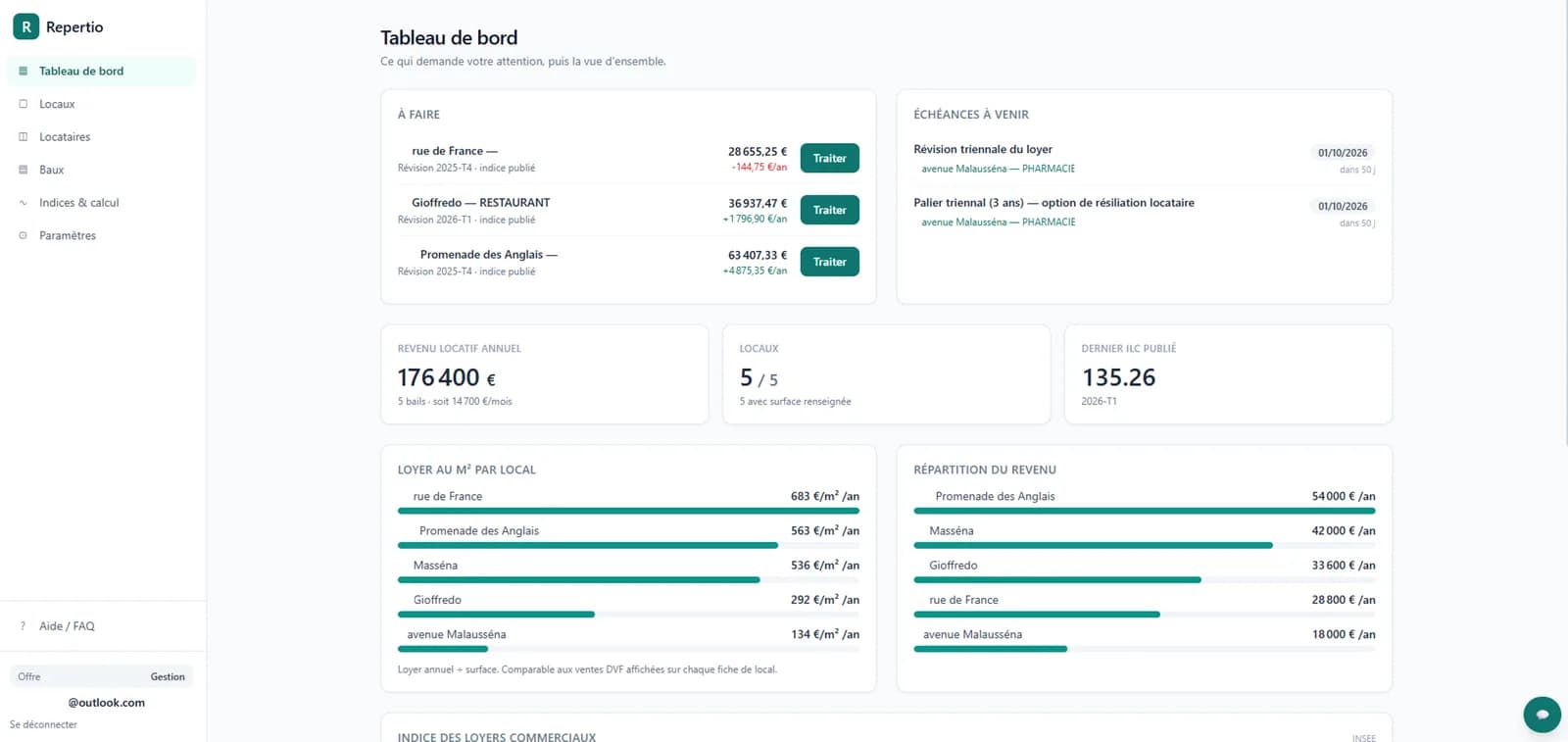This screenshot has height=742, width=1568.
Task: Open the Palier triennal résiliation locataire deadline
Action: click(1144, 213)
